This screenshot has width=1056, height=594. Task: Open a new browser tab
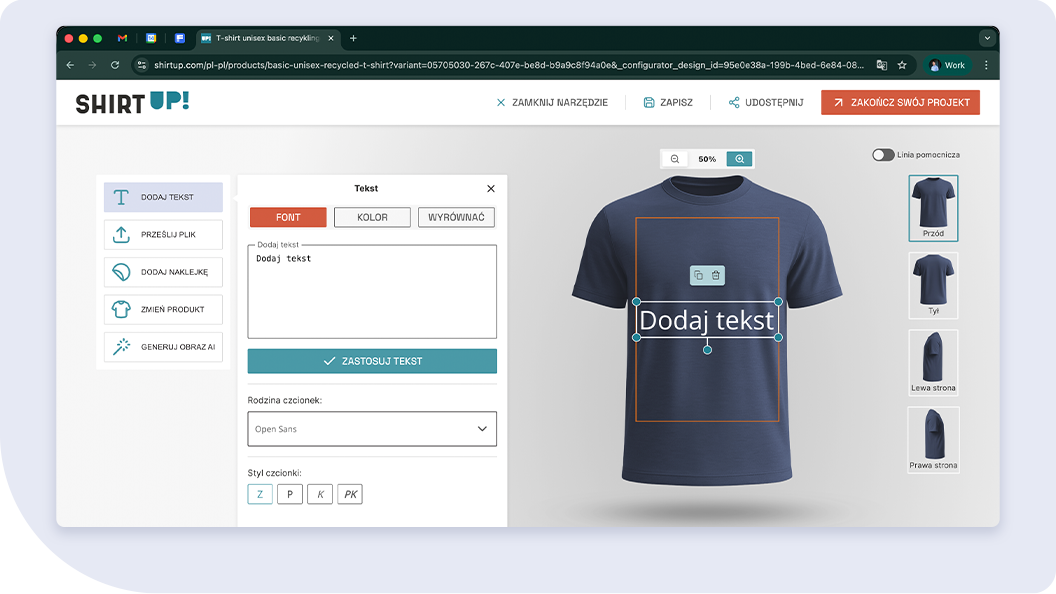[354, 38]
